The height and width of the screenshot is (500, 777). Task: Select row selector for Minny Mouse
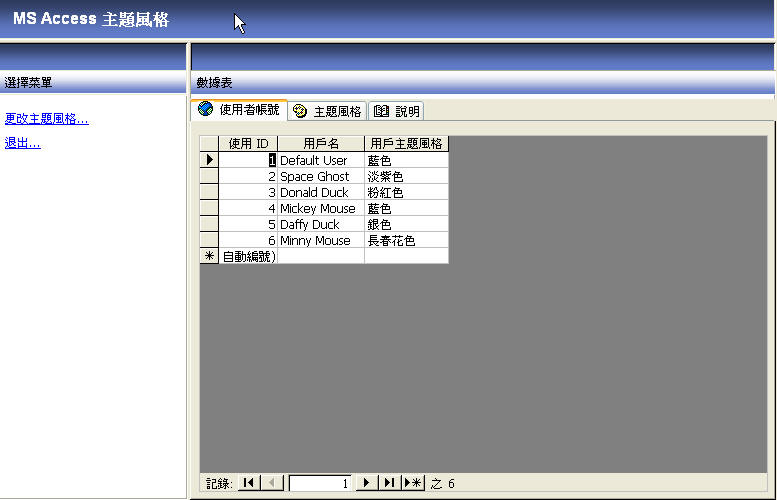point(209,240)
